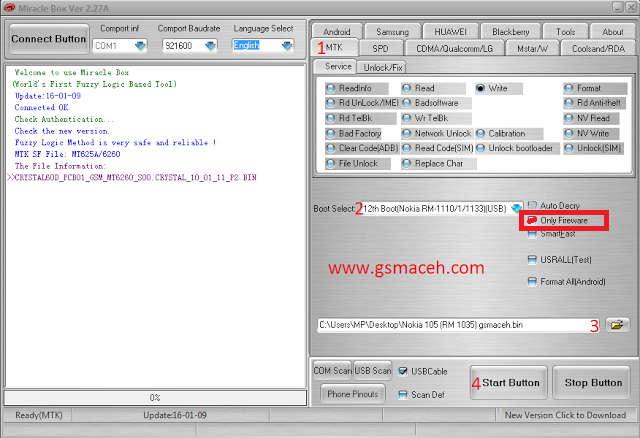Switch to the Android tab
Image resolution: width=640 pixels, height=438 pixels.
coord(337,32)
